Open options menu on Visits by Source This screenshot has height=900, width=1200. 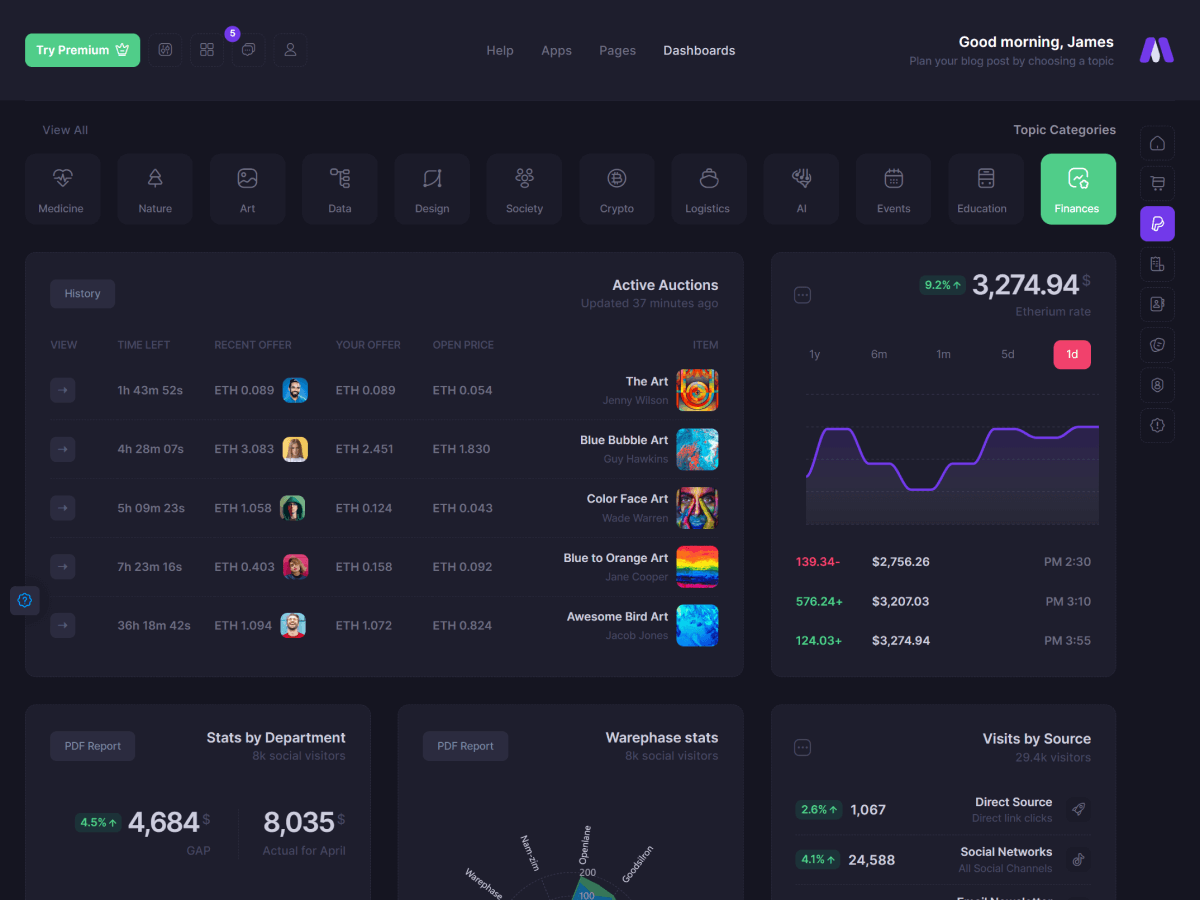pos(802,748)
